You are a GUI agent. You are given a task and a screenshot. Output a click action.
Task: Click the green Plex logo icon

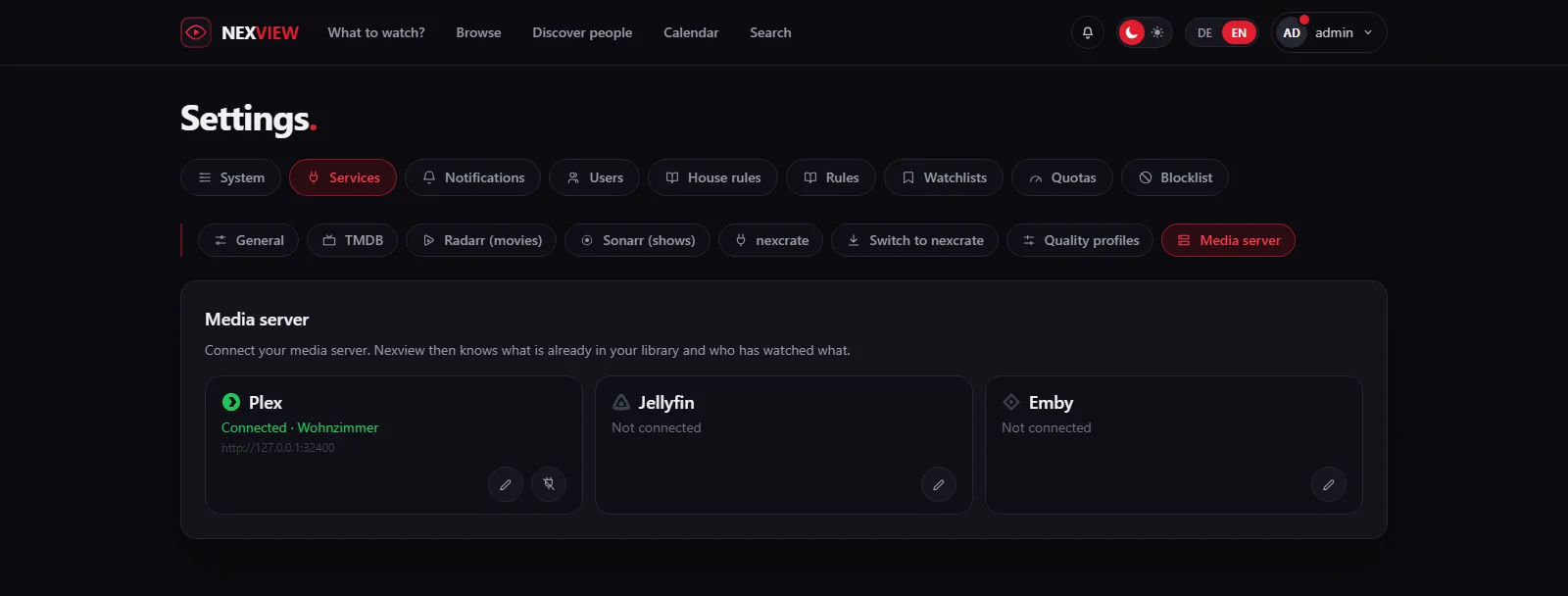pos(231,402)
